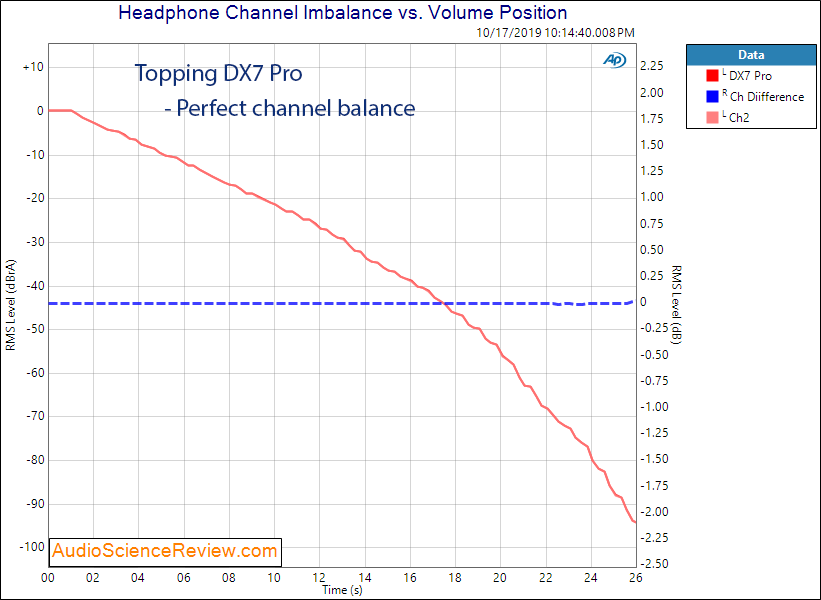Click the '-60' tick on the dBrA axis
Image resolution: width=821 pixels, height=600 pixels.
(x=35, y=373)
